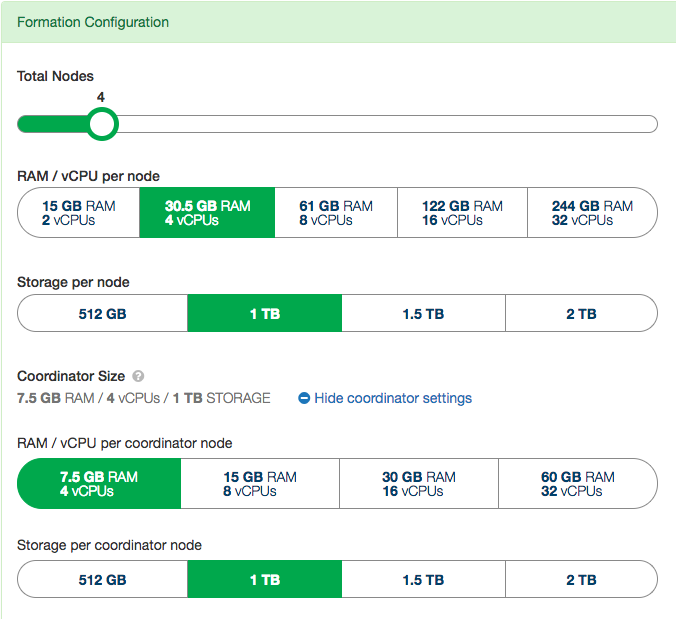Click the Storage per node label
The height and width of the screenshot is (619, 676).
pos(73,282)
